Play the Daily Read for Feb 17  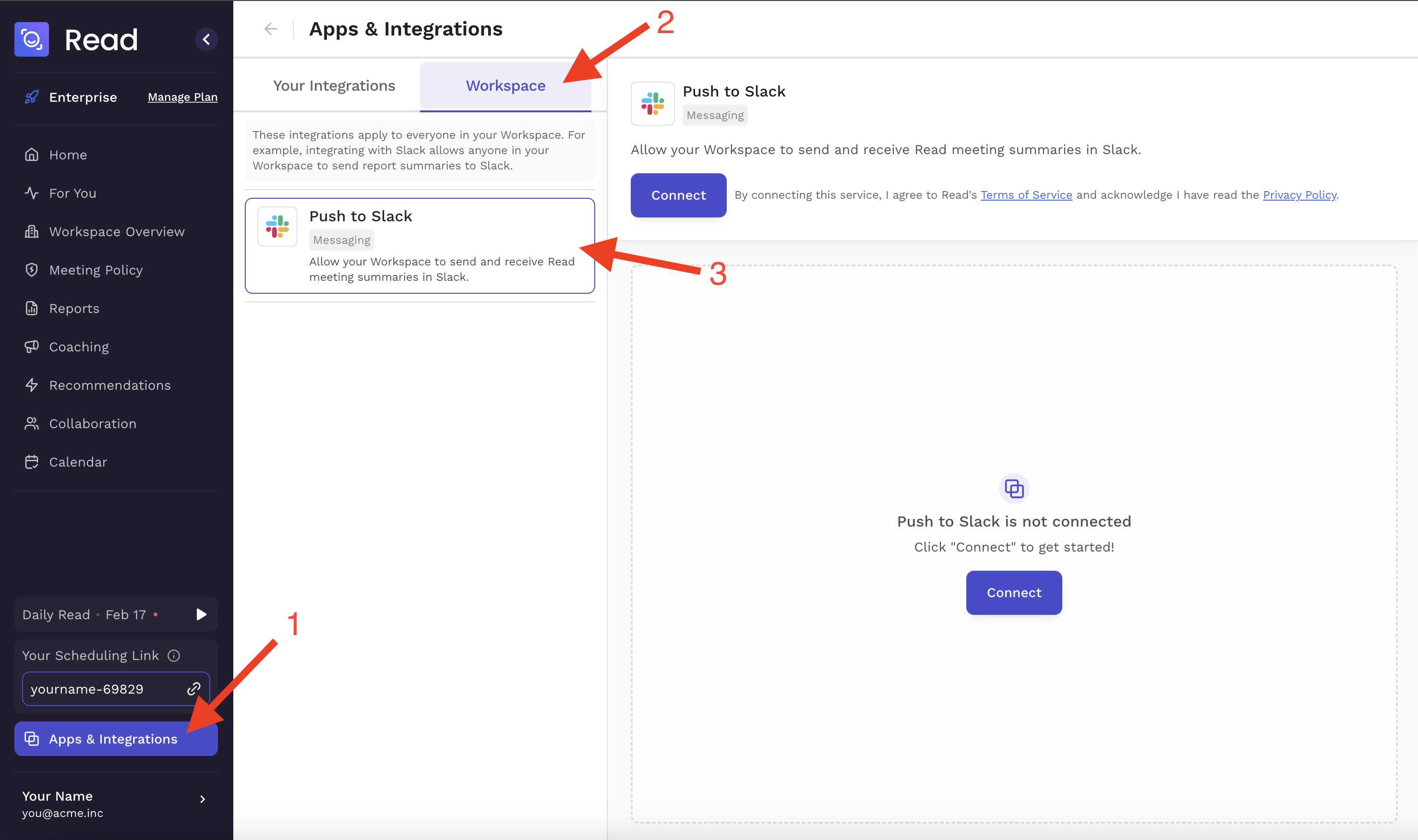click(x=202, y=615)
